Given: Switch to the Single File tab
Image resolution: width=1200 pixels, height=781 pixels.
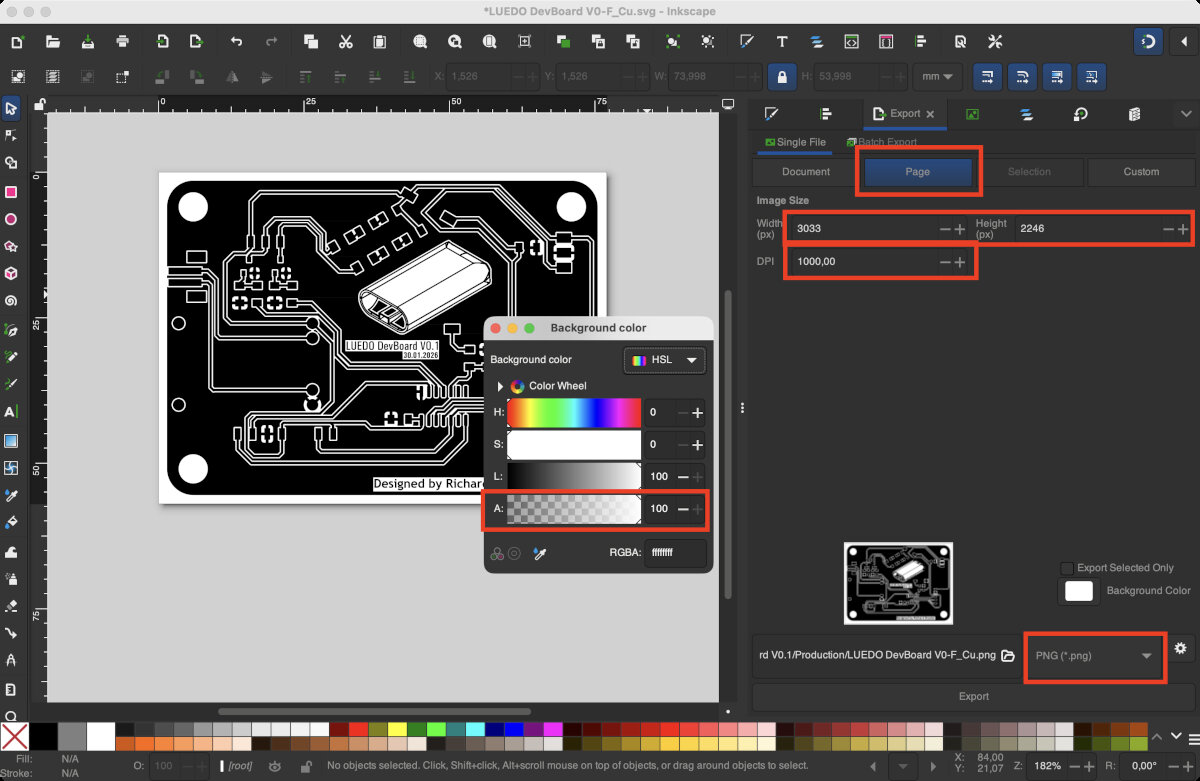Looking at the screenshot, I should (x=795, y=142).
